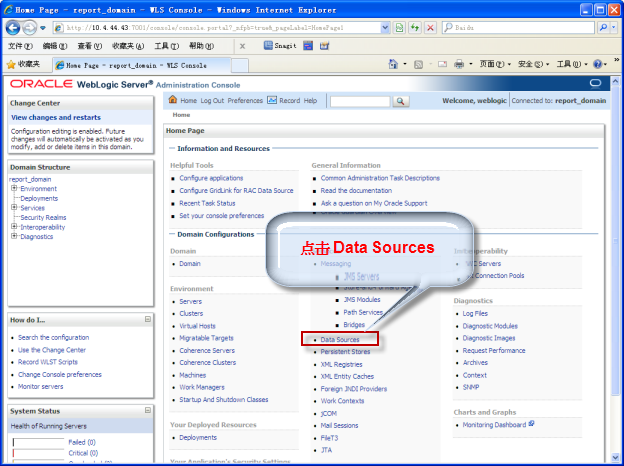Click the RSS feeds icon

pyautogui.click(x=418, y=64)
